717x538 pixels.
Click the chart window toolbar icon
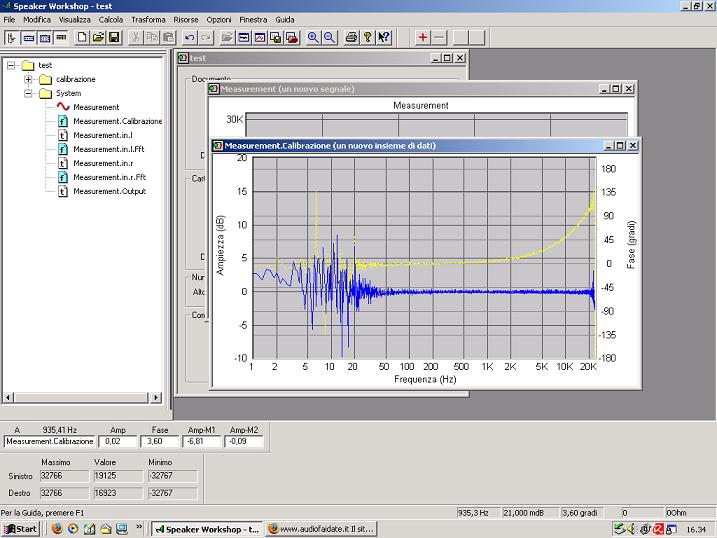[260, 37]
